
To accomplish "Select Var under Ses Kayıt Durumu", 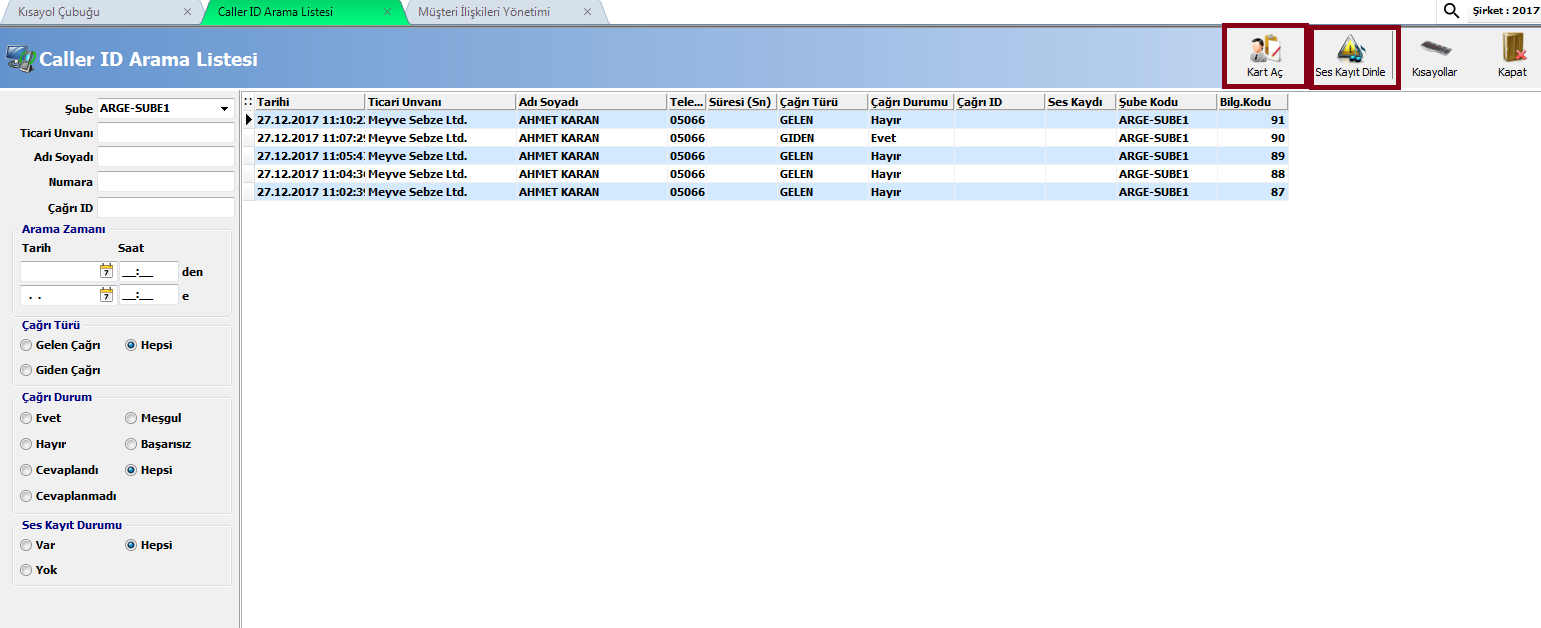I will pyautogui.click(x=26, y=545).
